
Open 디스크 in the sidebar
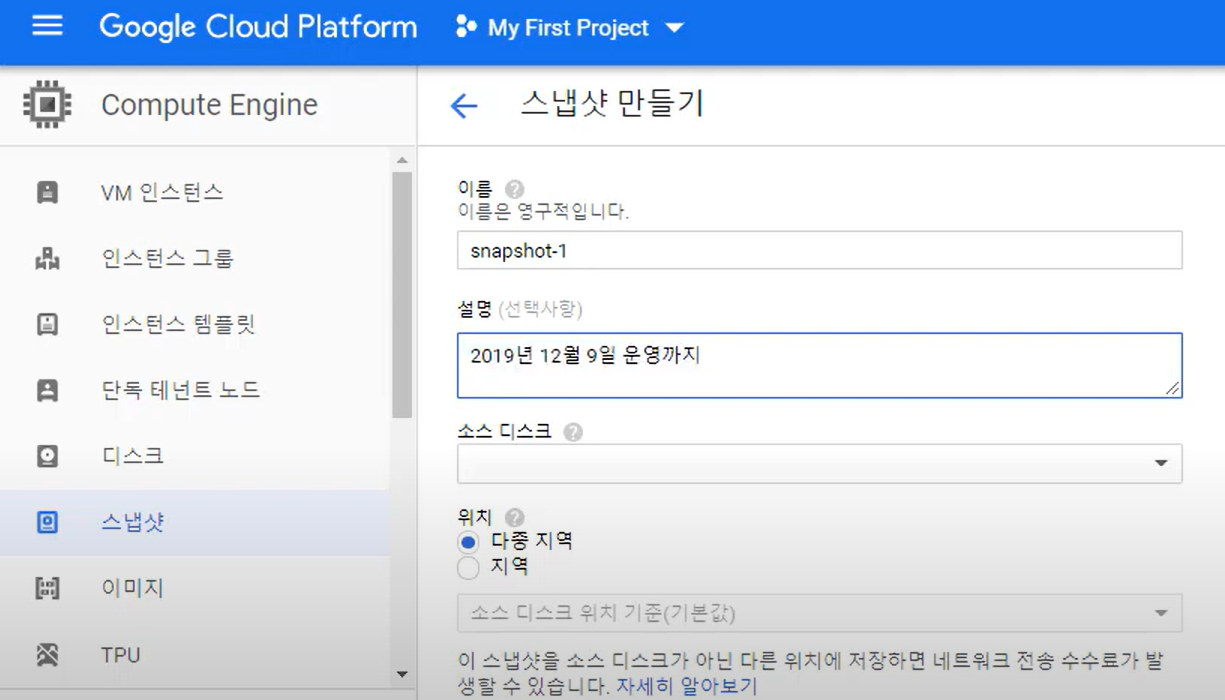point(195,456)
